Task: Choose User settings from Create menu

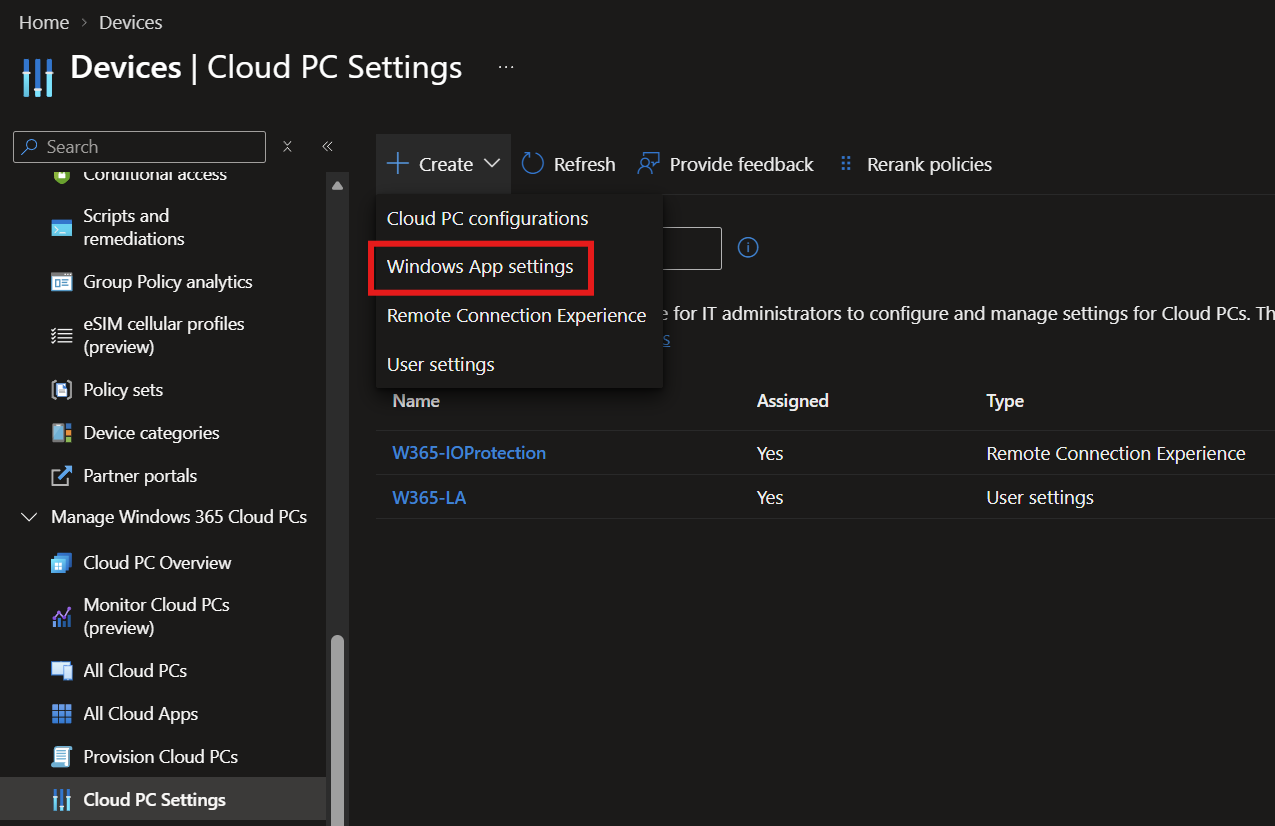Action: 441,364
